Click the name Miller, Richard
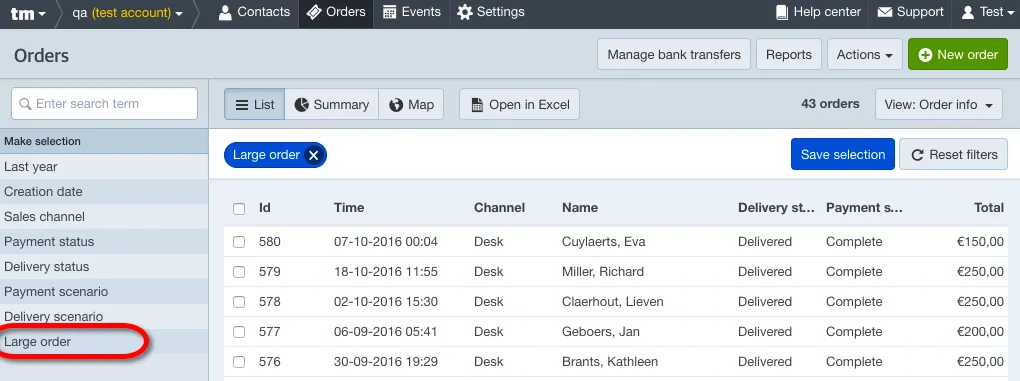This screenshot has width=1020, height=381. pyautogui.click(x=602, y=272)
